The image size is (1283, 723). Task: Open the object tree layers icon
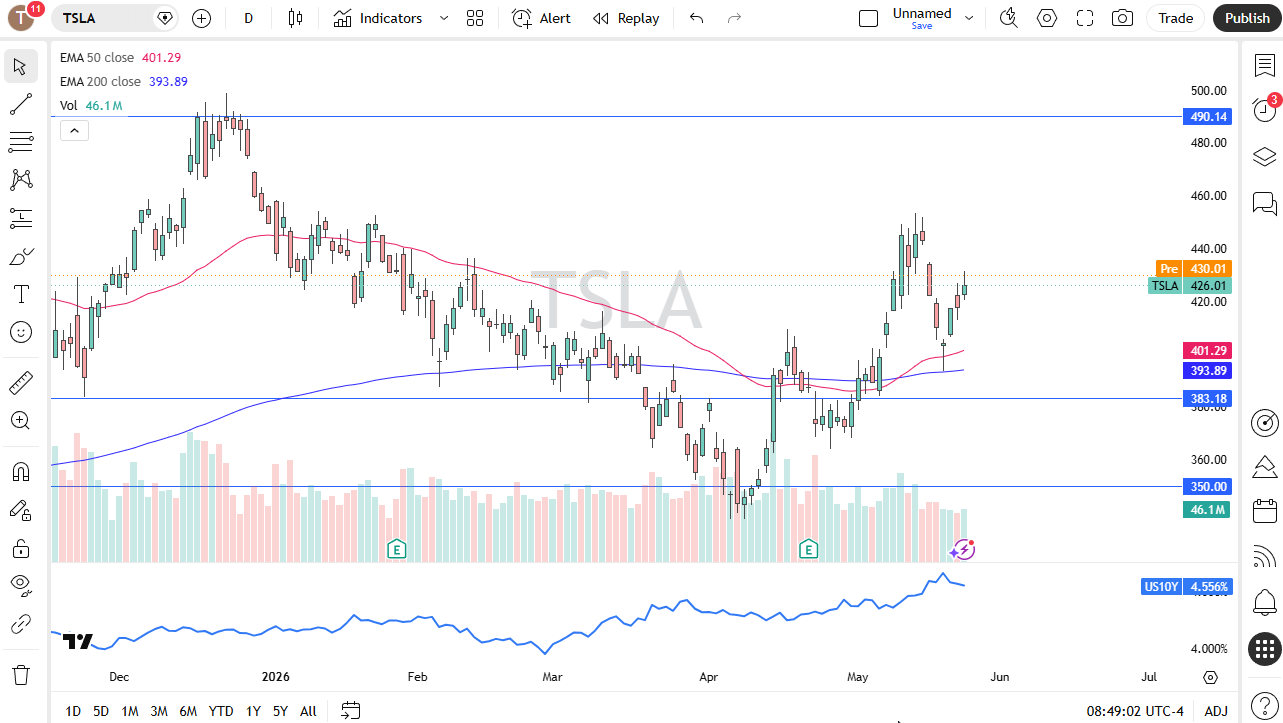(1264, 157)
